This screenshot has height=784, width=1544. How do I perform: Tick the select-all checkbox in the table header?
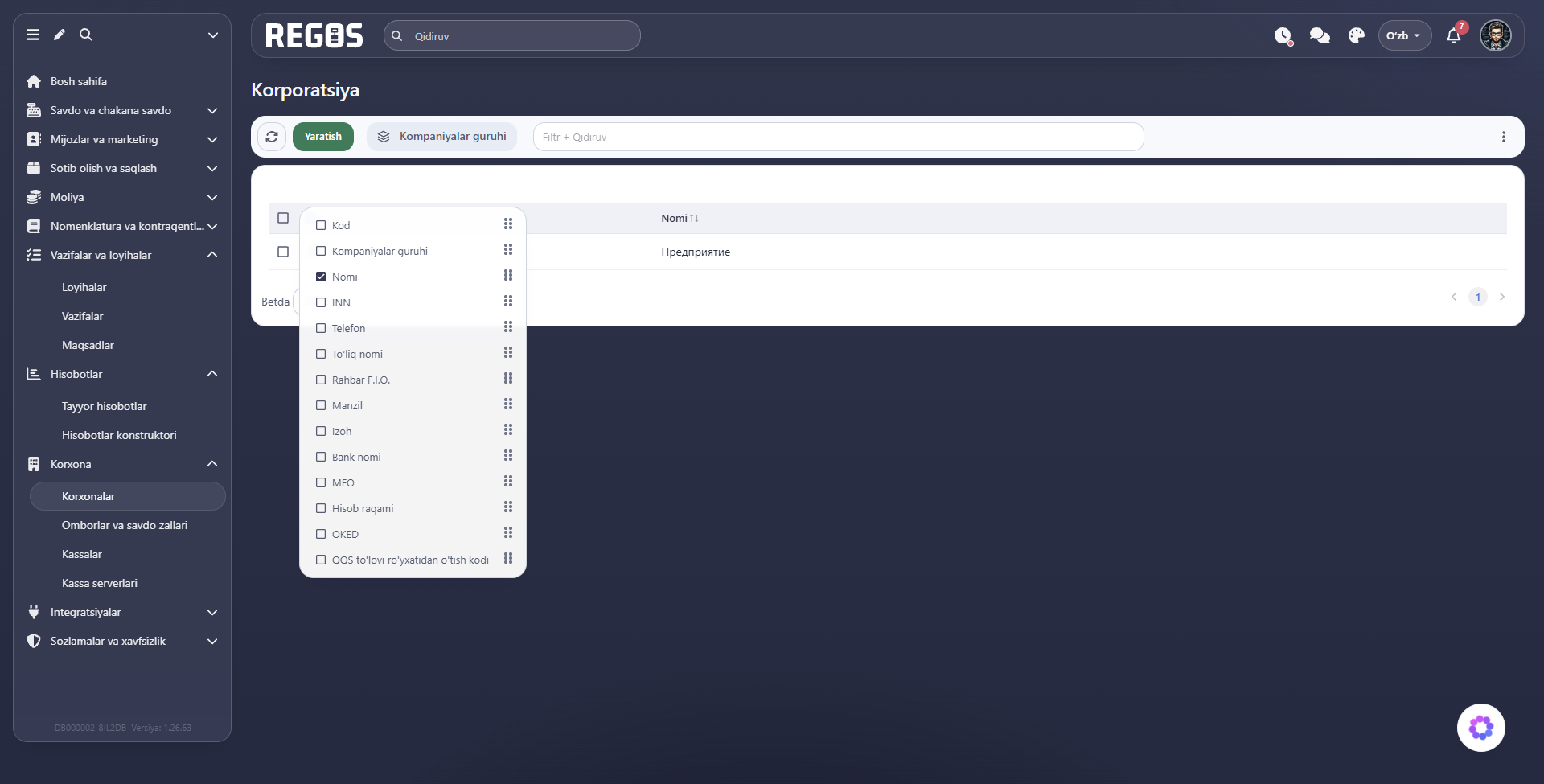pyautogui.click(x=283, y=218)
